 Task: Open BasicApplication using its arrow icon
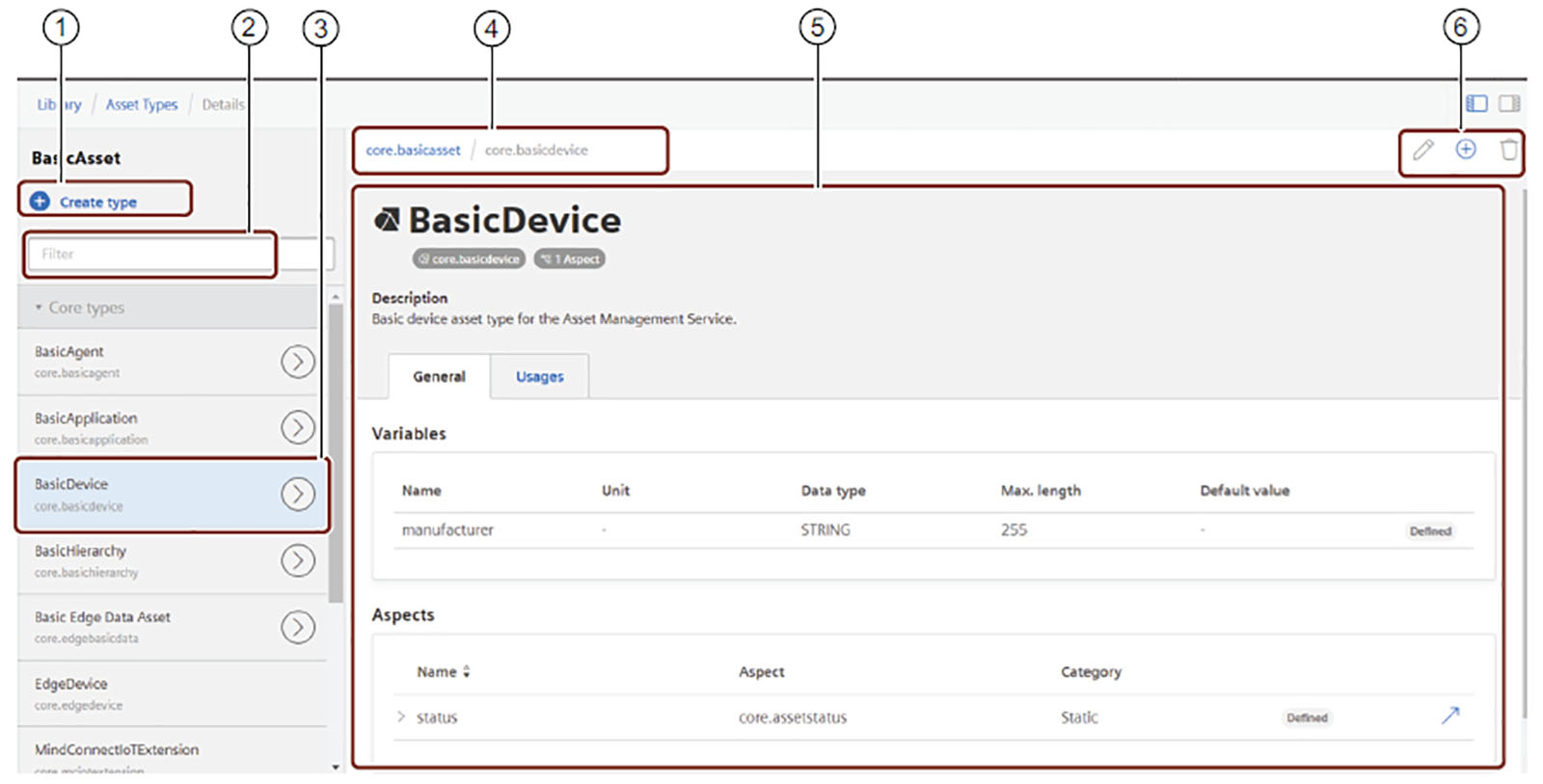tap(298, 427)
